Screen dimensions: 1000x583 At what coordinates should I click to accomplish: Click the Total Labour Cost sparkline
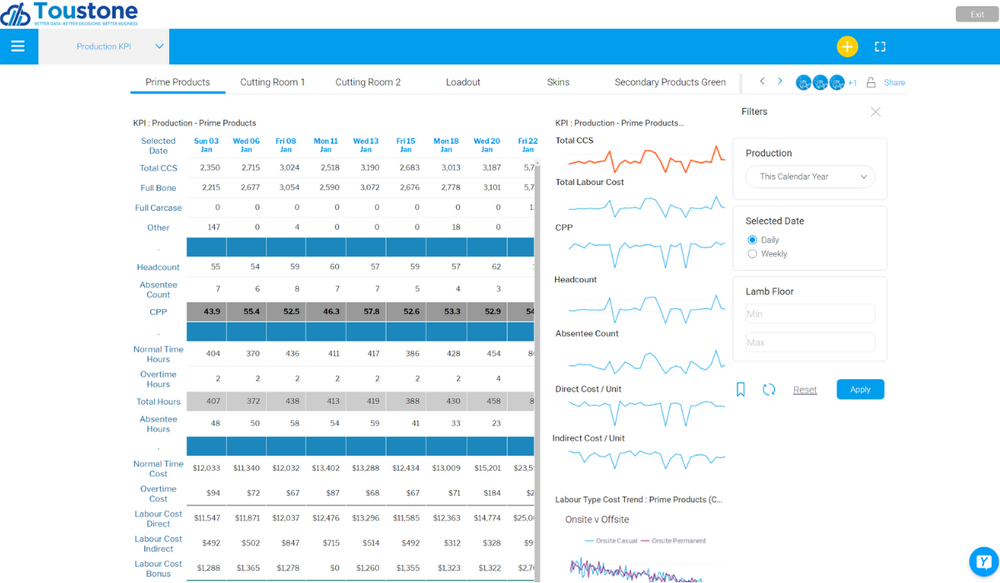click(647, 206)
